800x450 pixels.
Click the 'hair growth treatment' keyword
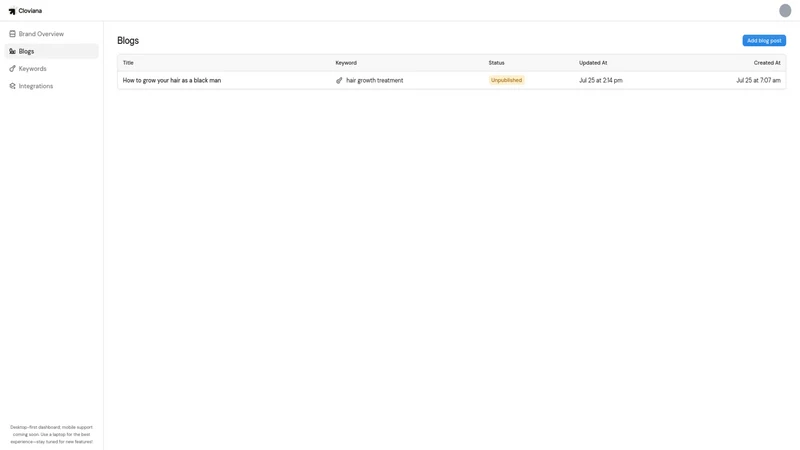[x=374, y=80]
